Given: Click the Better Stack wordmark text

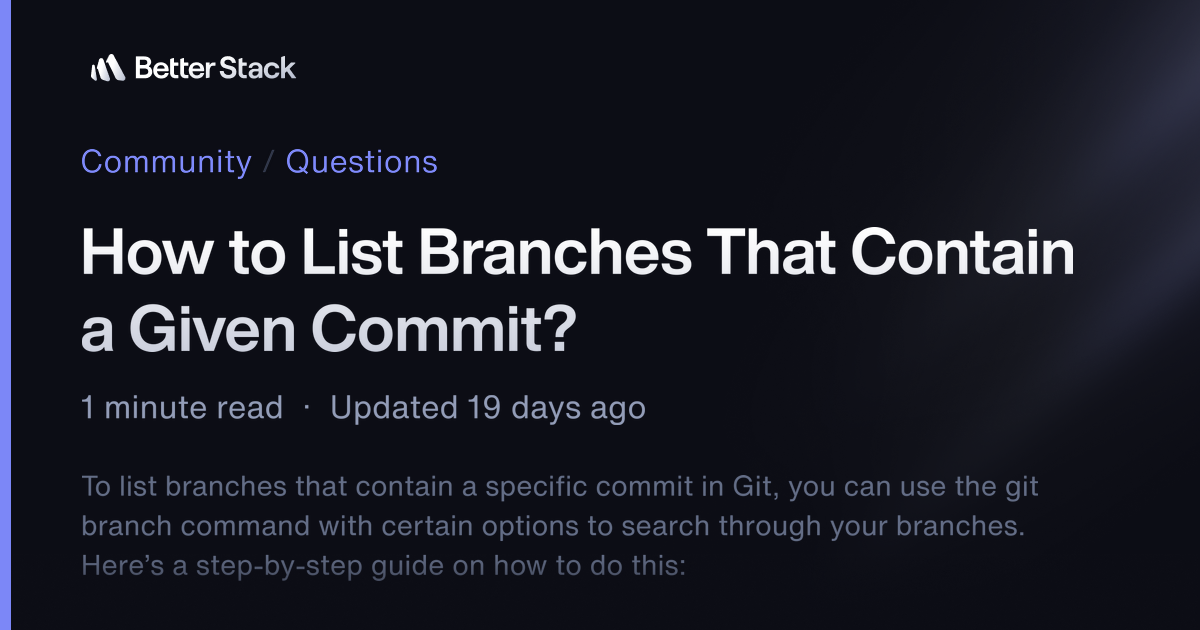Looking at the screenshot, I should [215, 68].
